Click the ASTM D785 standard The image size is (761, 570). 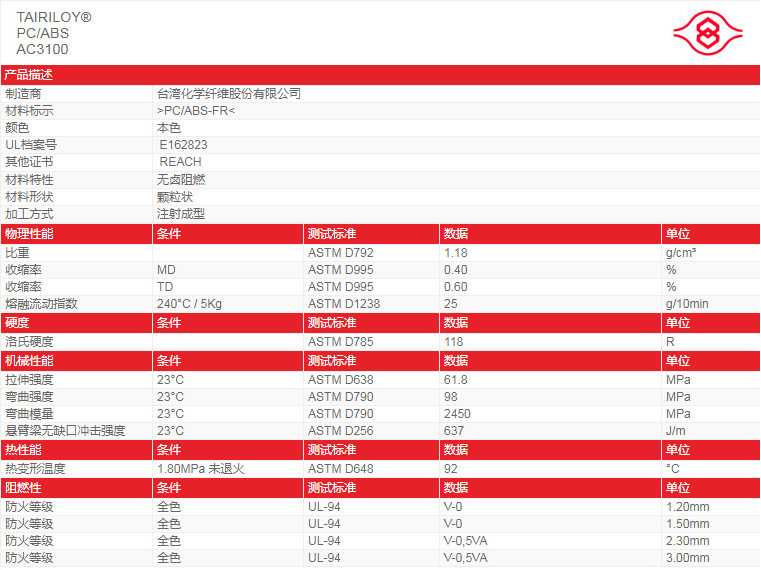pos(340,341)
